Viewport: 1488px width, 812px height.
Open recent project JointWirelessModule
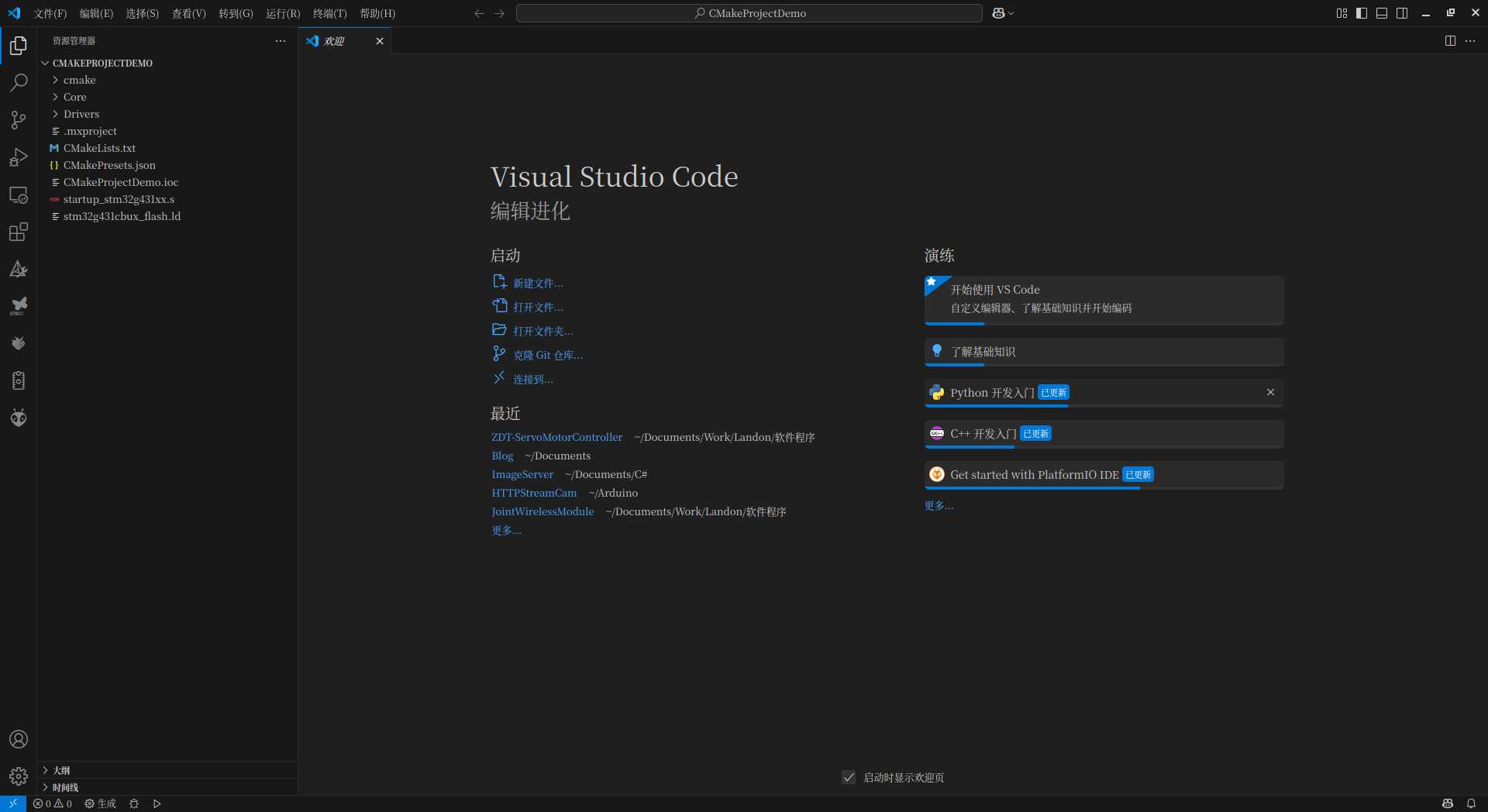(x=542, y=511)
